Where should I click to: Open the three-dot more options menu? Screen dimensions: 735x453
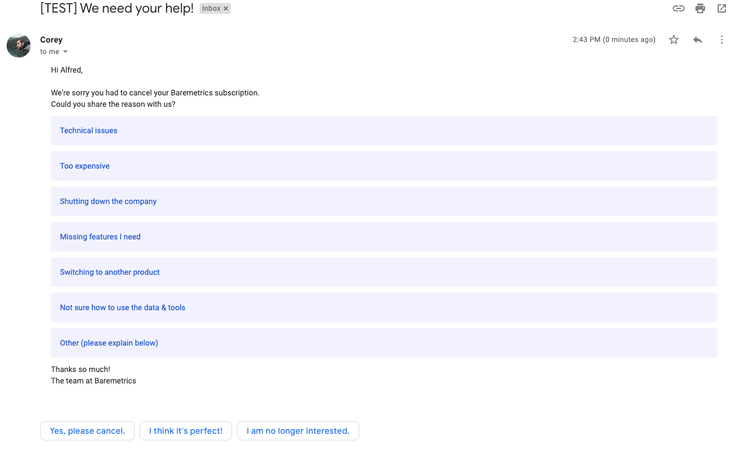721,40
